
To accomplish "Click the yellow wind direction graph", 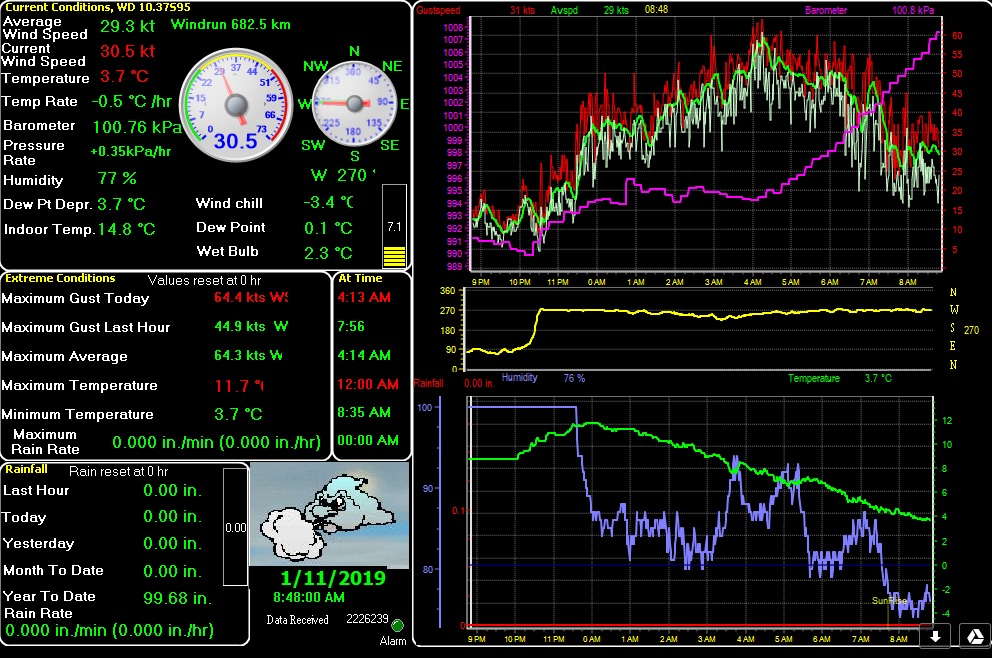I will click(x=699, y=329).
